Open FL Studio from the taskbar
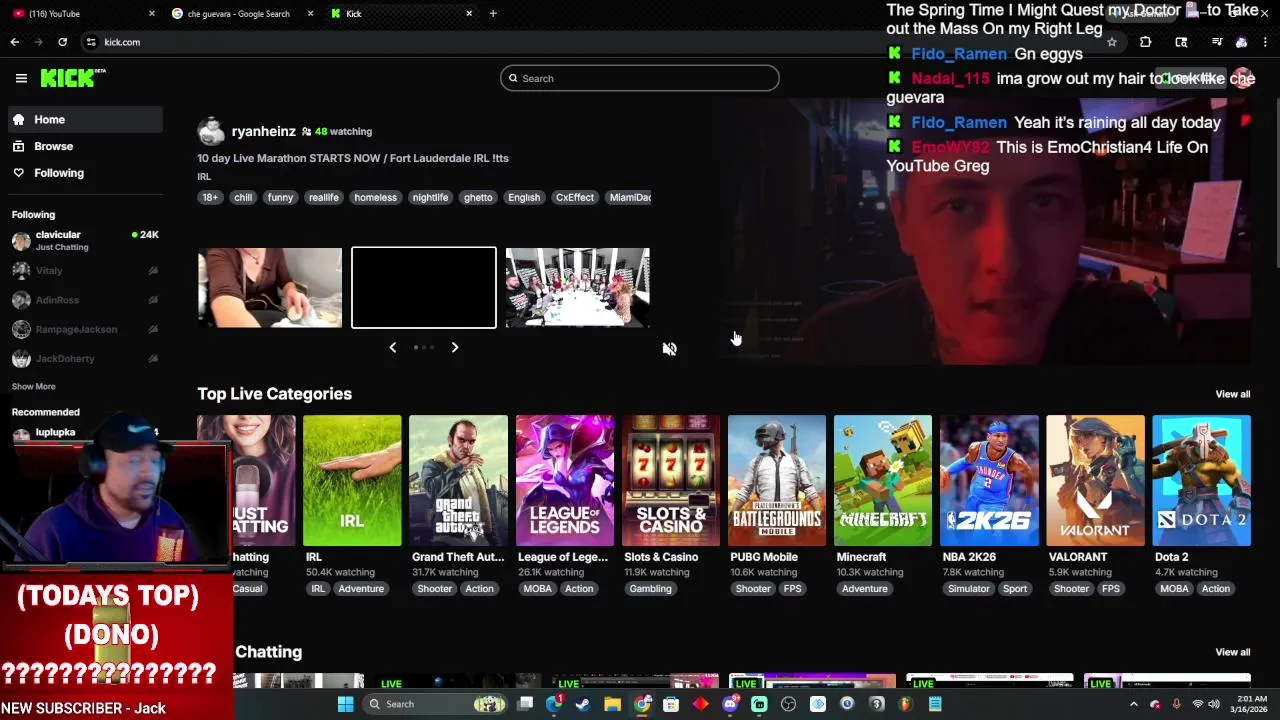 click(906, 704)
